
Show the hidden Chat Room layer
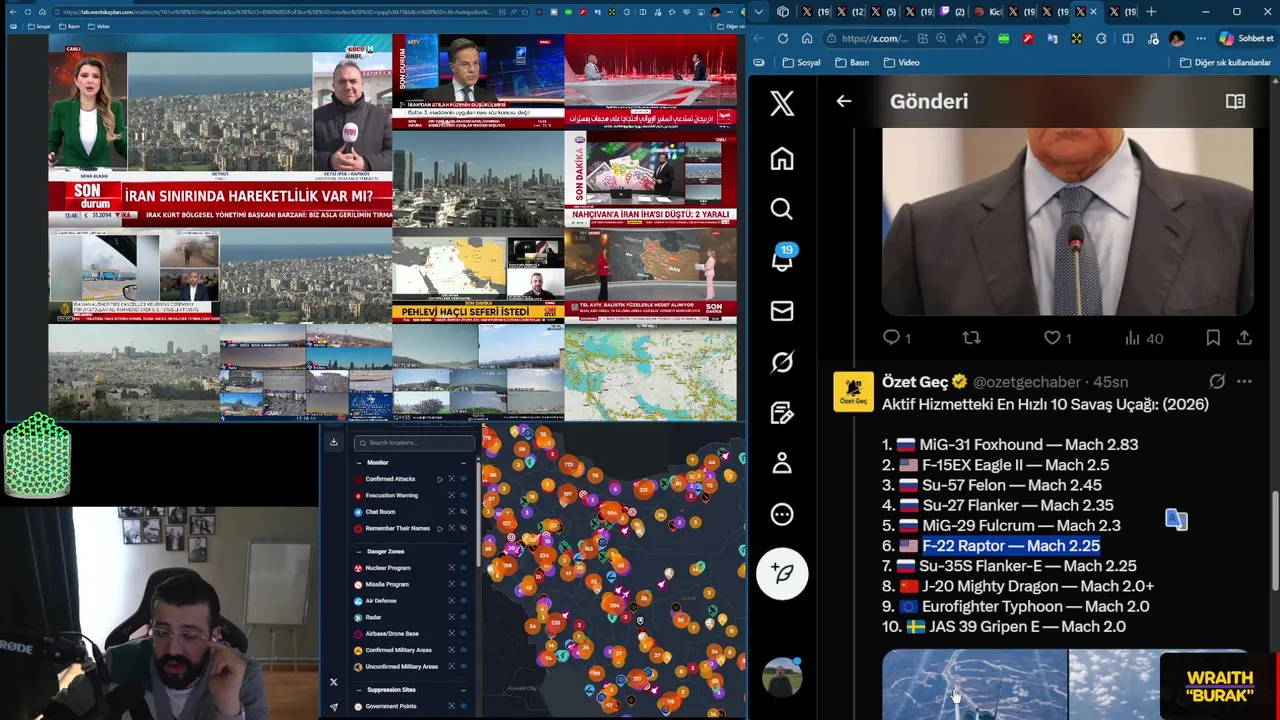pyautogui.click(x=463, y=512)
